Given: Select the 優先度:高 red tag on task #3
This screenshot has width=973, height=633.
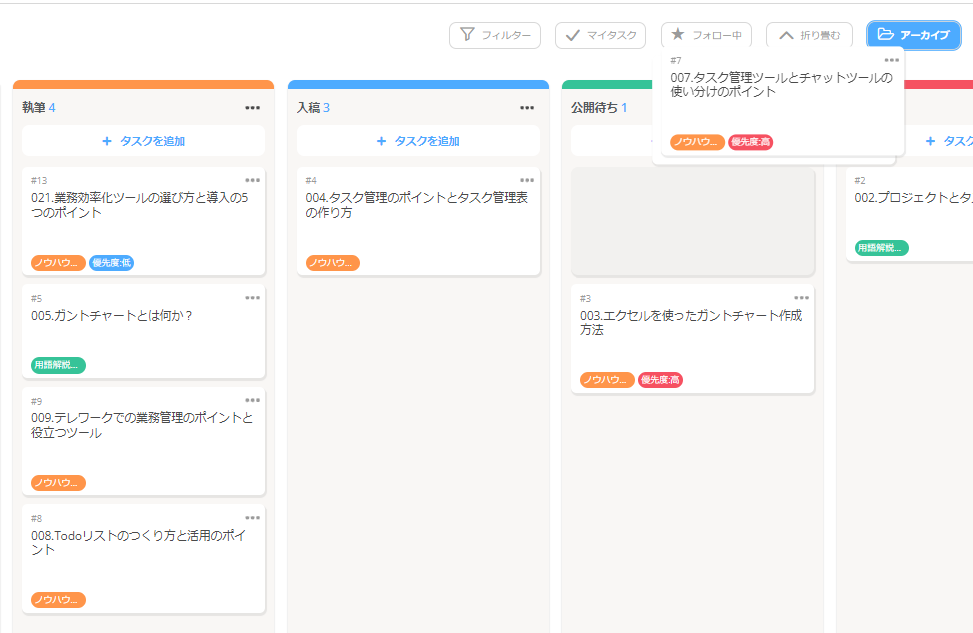Looking at the screenshot, I should pyautogui.click(x=660, y=380).
